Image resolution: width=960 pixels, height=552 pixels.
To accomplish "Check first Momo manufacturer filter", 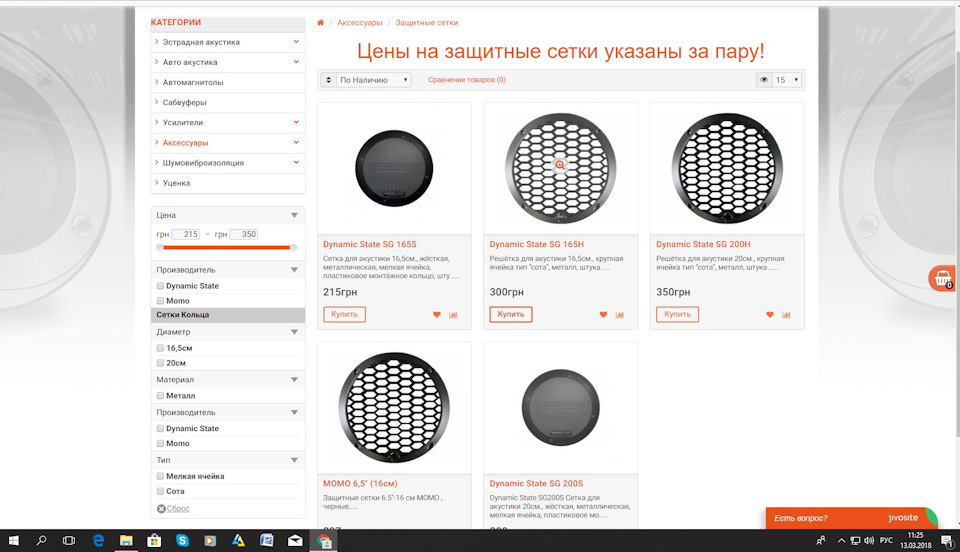I will 160,300.
